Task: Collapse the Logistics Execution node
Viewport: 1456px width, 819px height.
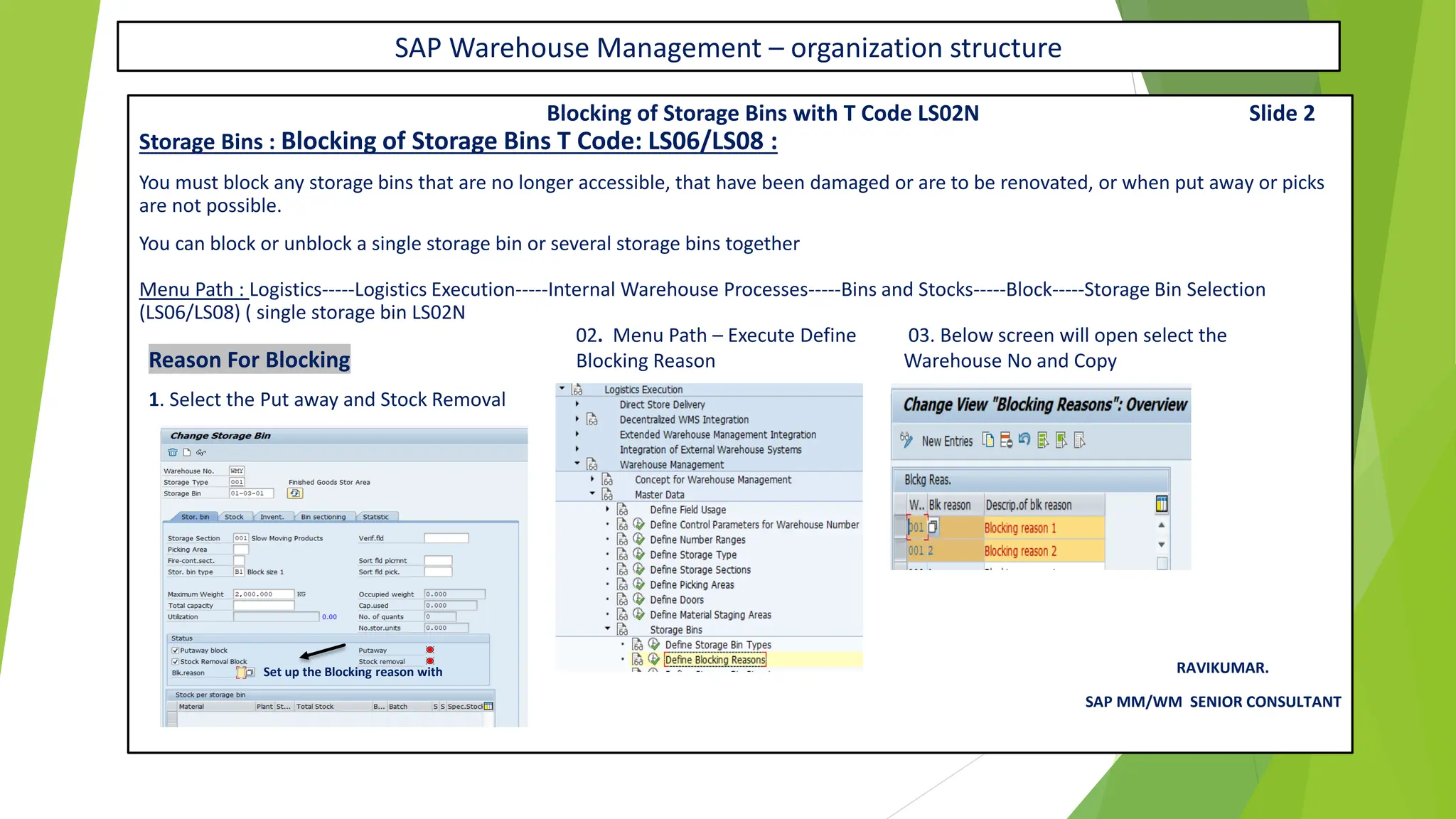Action: pos(562,389)
